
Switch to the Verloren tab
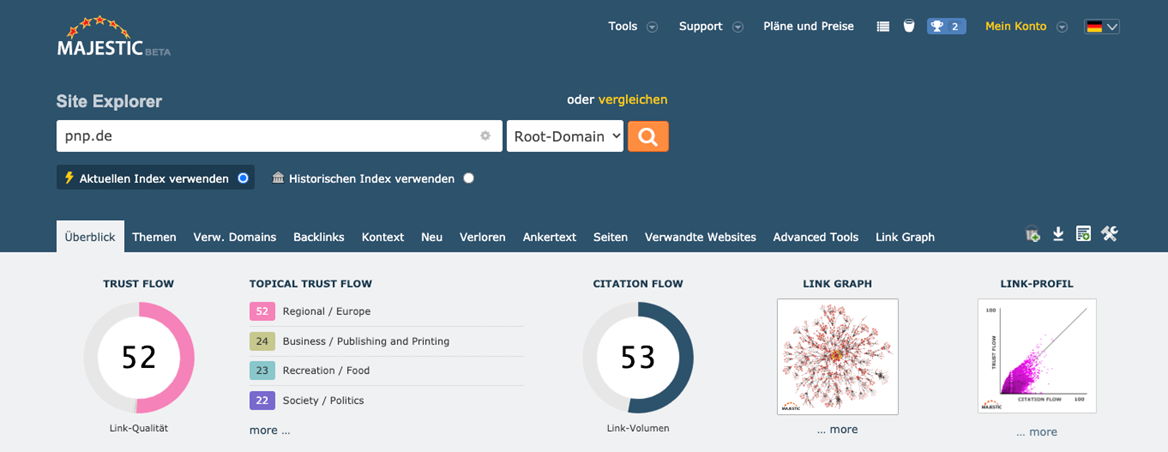(x=483, y=237)
